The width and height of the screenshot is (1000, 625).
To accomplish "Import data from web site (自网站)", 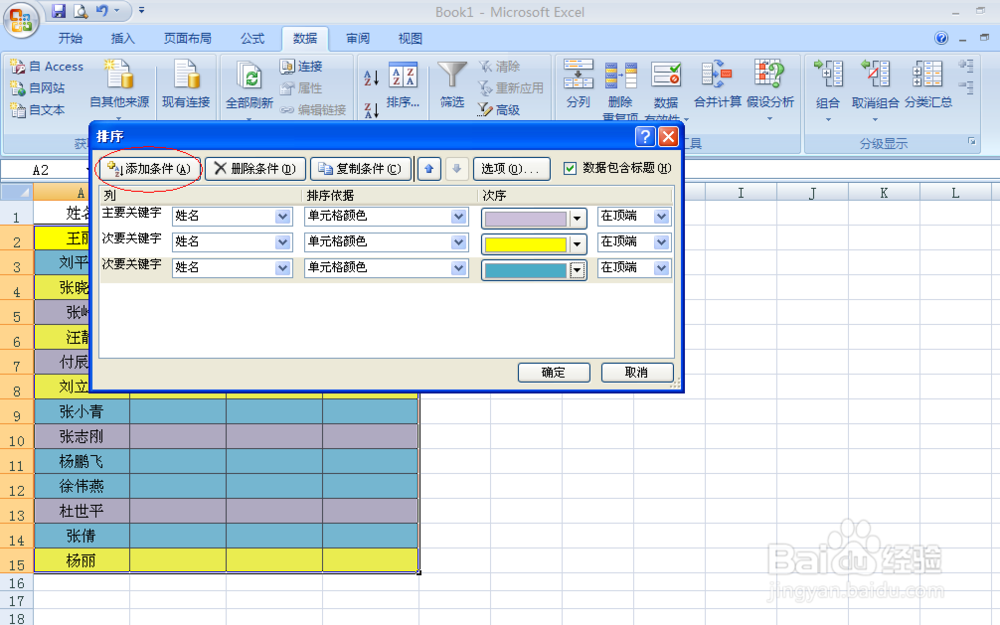I will click(38, 88).
